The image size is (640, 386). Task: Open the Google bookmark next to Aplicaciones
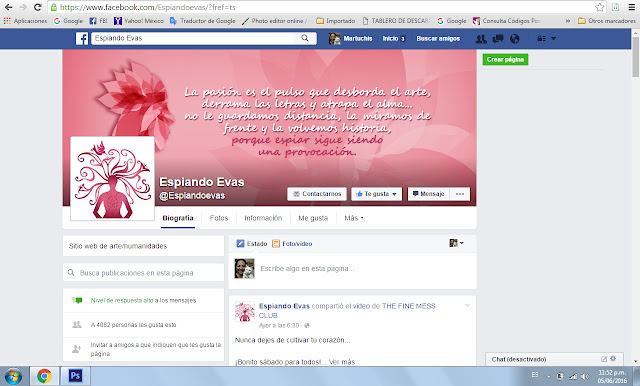[68, 21]
